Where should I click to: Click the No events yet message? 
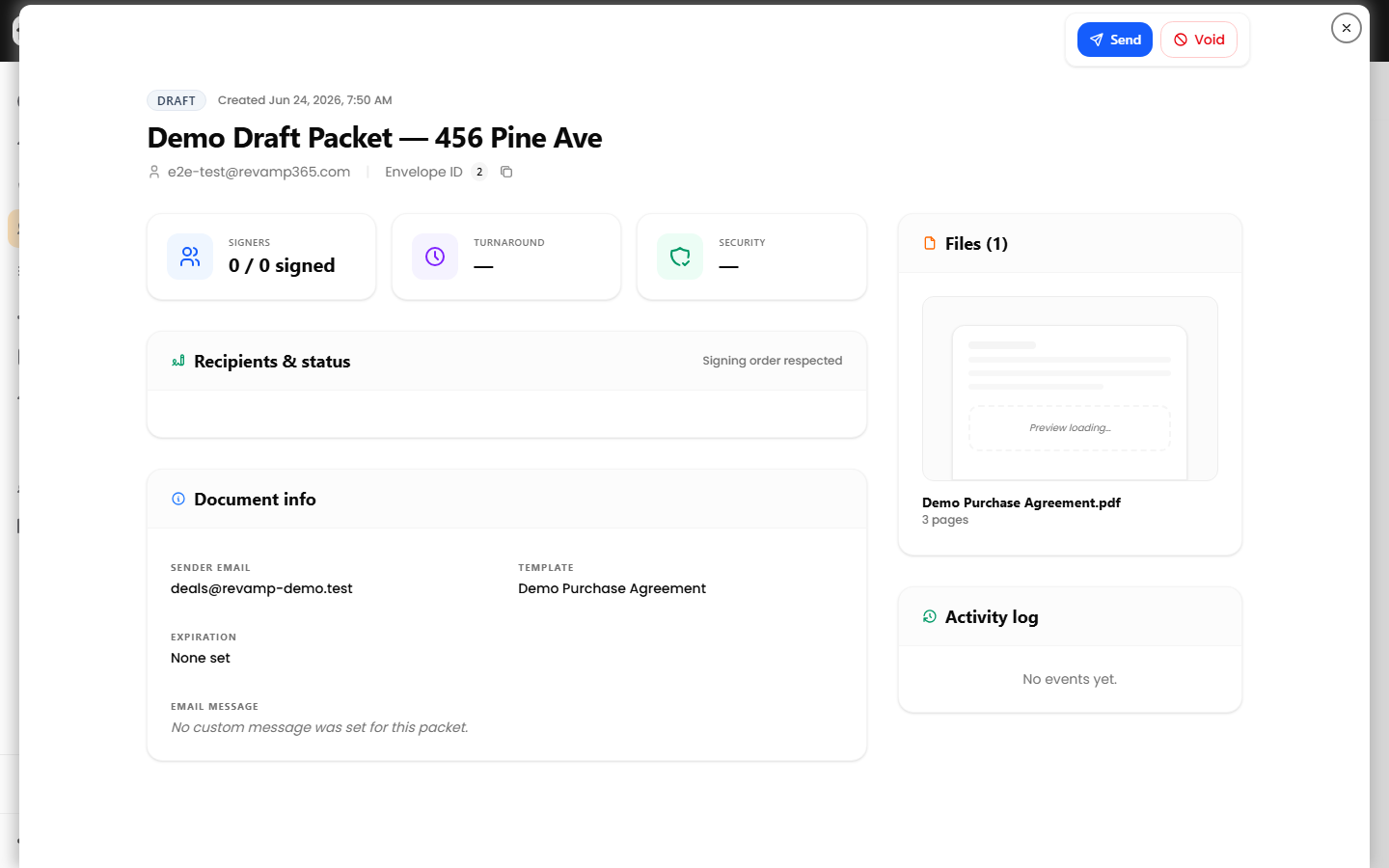(x=1070, y=679)
